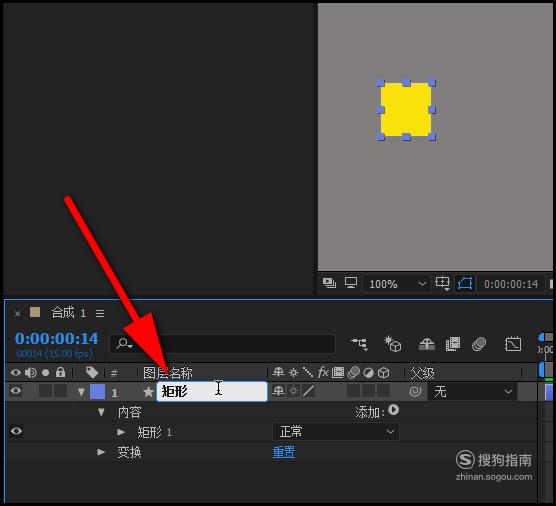This screenshot has width=556, height=506.
Task: Toggle hide shy layers icon
Action: point(427,344)
